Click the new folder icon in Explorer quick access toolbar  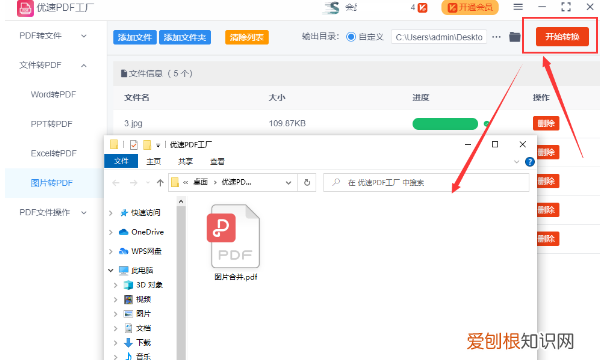click(x=147, y=145)
